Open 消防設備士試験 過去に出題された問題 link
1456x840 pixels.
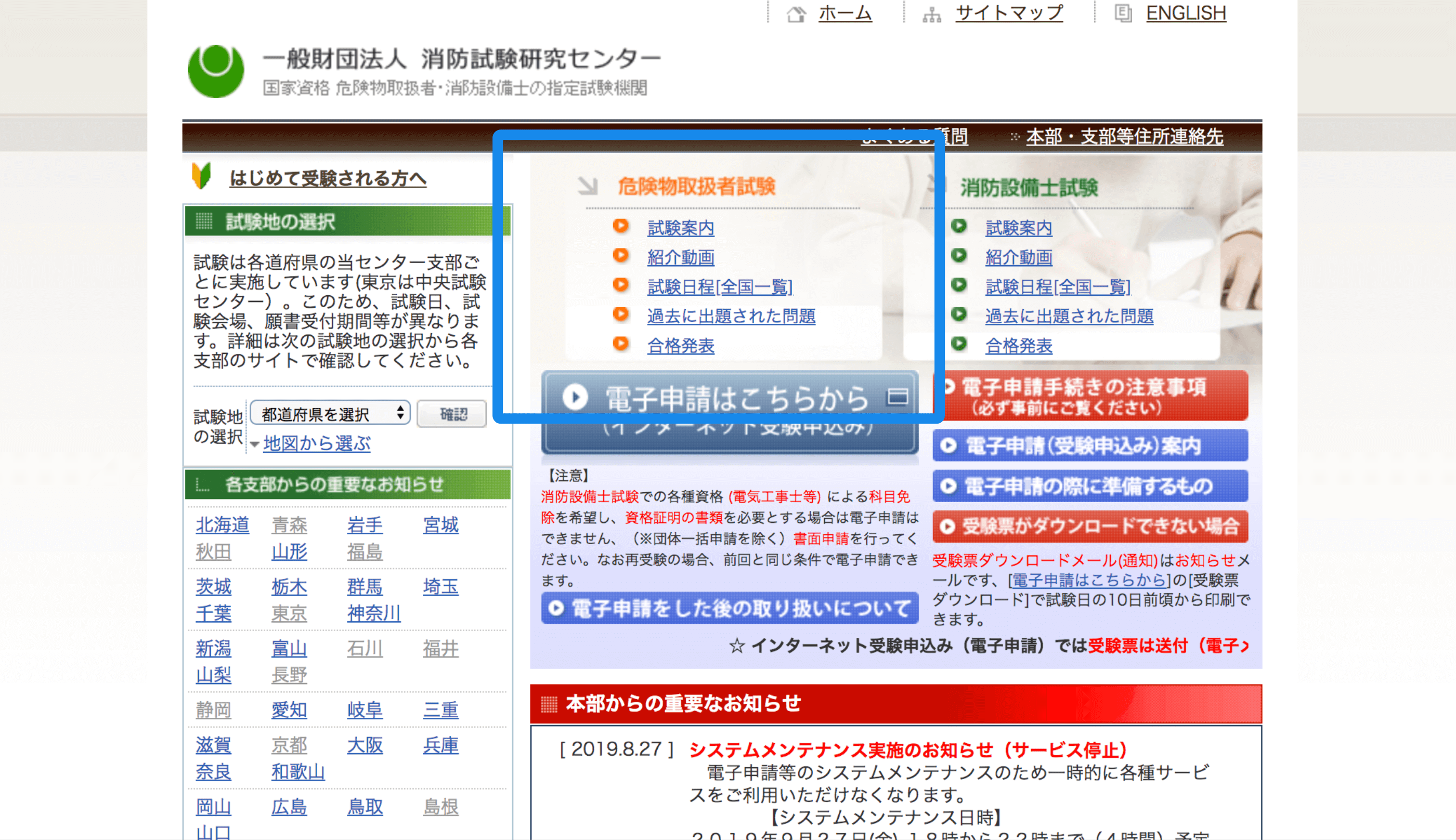(1069, 316)
